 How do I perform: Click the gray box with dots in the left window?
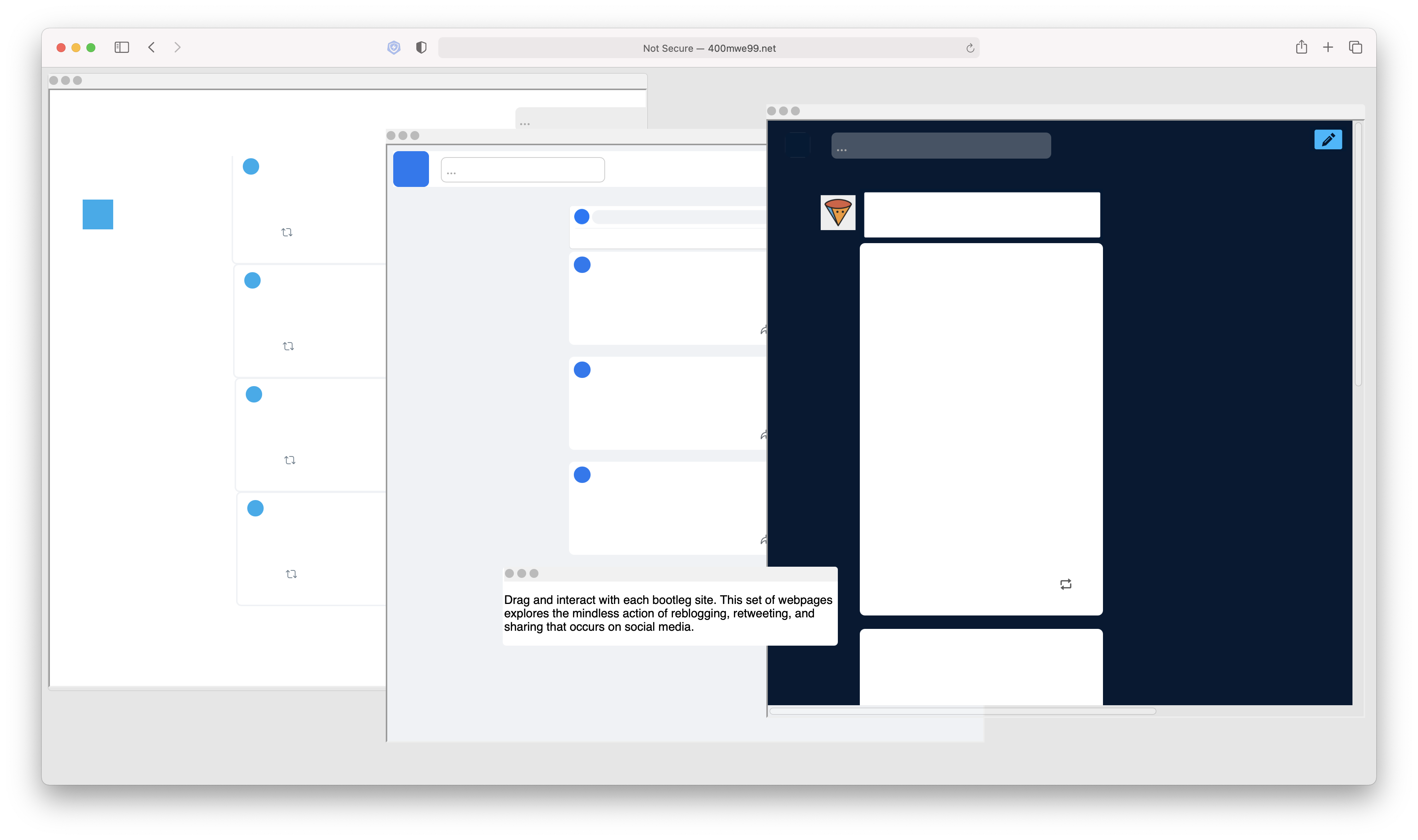click(581, 118)
